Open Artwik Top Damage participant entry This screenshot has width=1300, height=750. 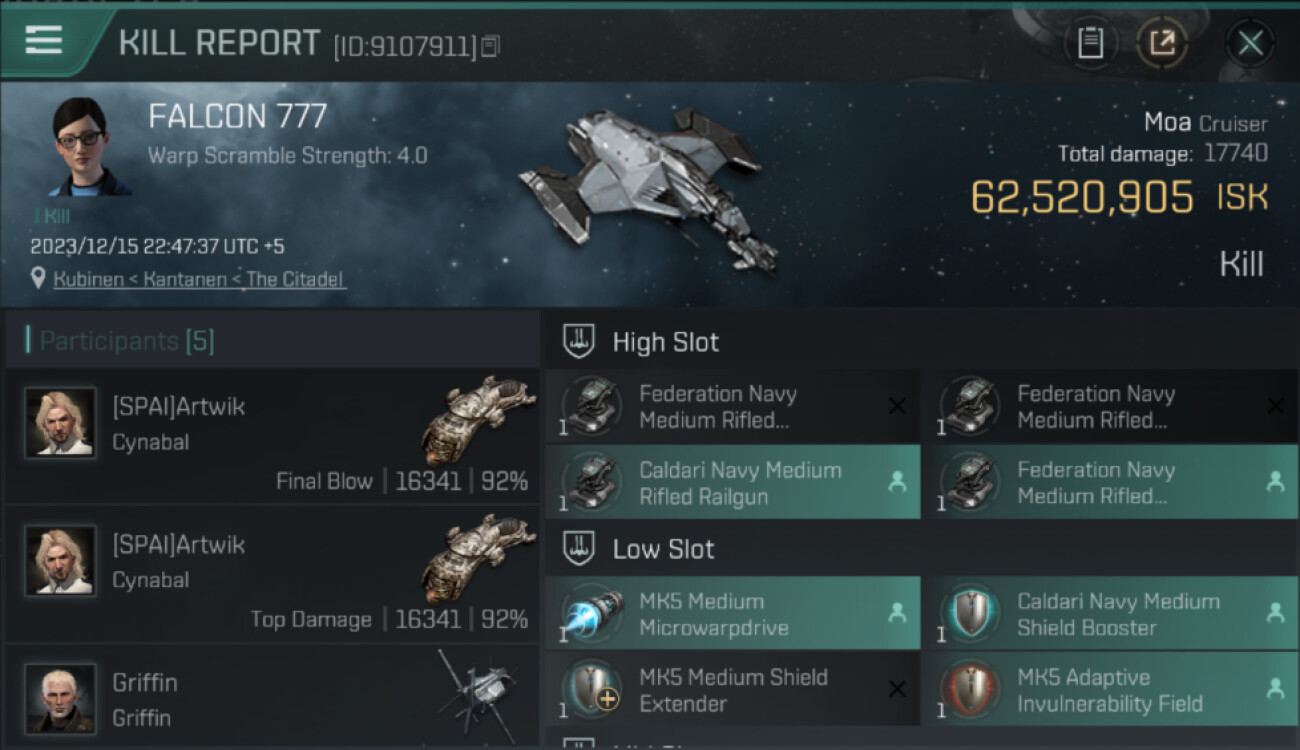(272, 575)
